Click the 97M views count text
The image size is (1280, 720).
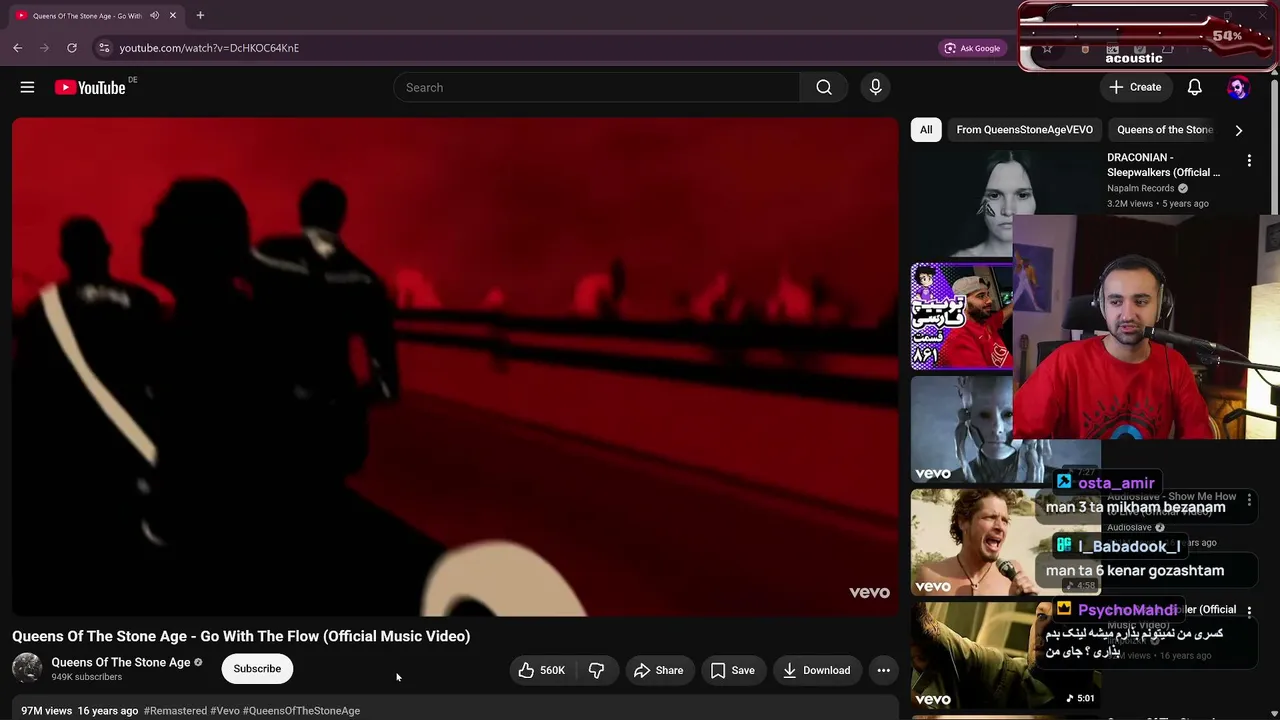pyautogui.click(x=47, y=711)
